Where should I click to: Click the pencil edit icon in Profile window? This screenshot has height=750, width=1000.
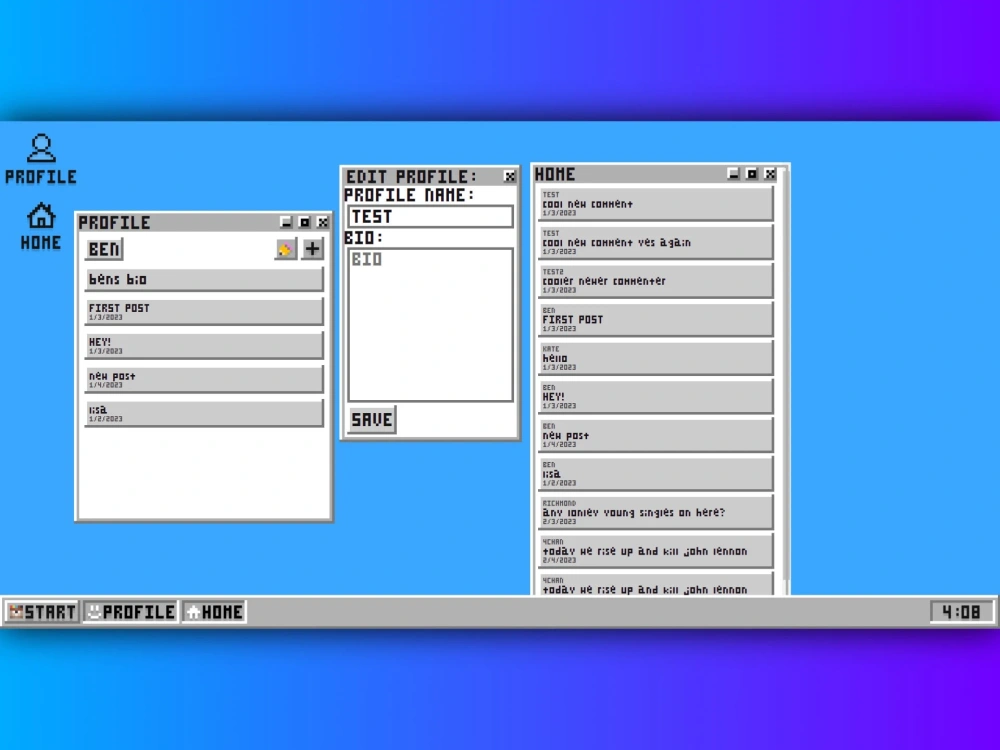(x=286, y=249)
